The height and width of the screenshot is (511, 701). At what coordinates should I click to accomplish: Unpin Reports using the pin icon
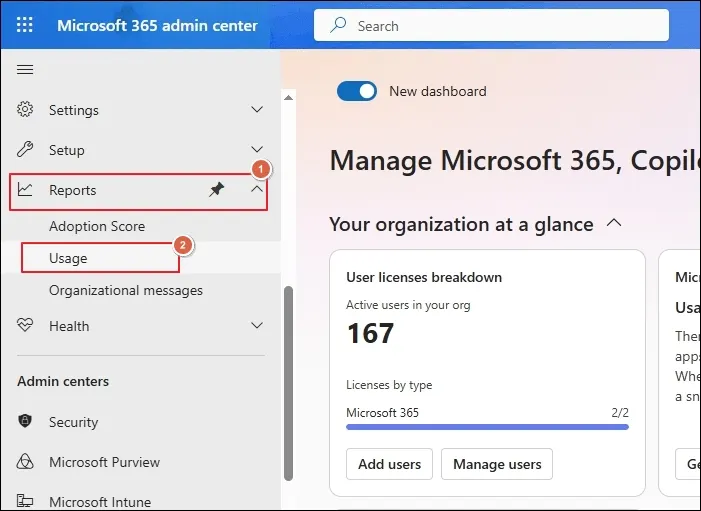[x=216, y=190]
